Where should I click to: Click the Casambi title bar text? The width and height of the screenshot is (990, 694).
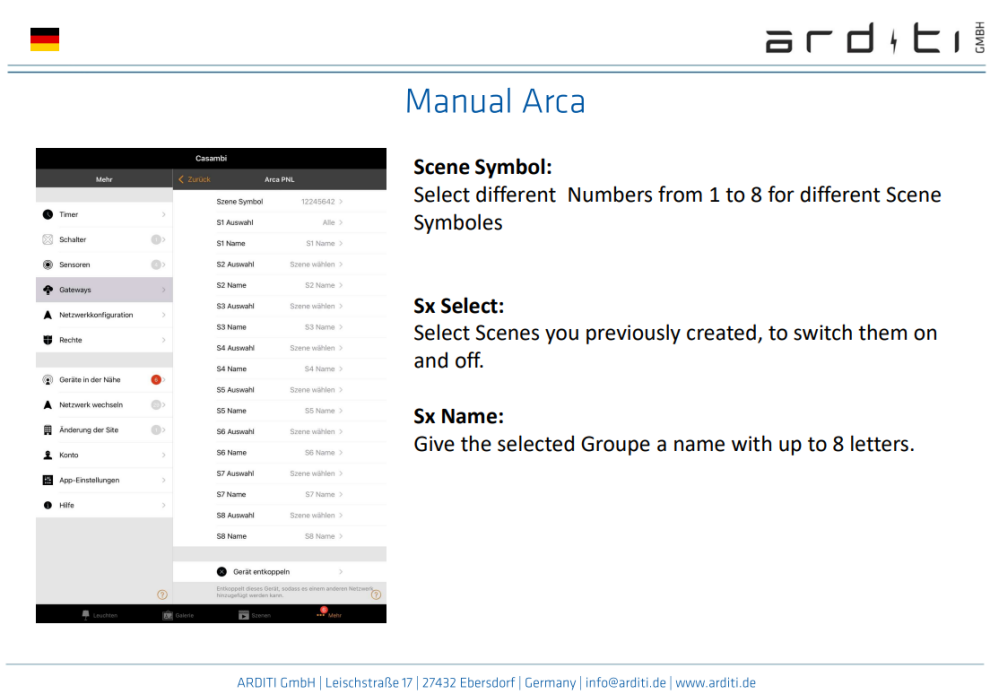(211, 159)
